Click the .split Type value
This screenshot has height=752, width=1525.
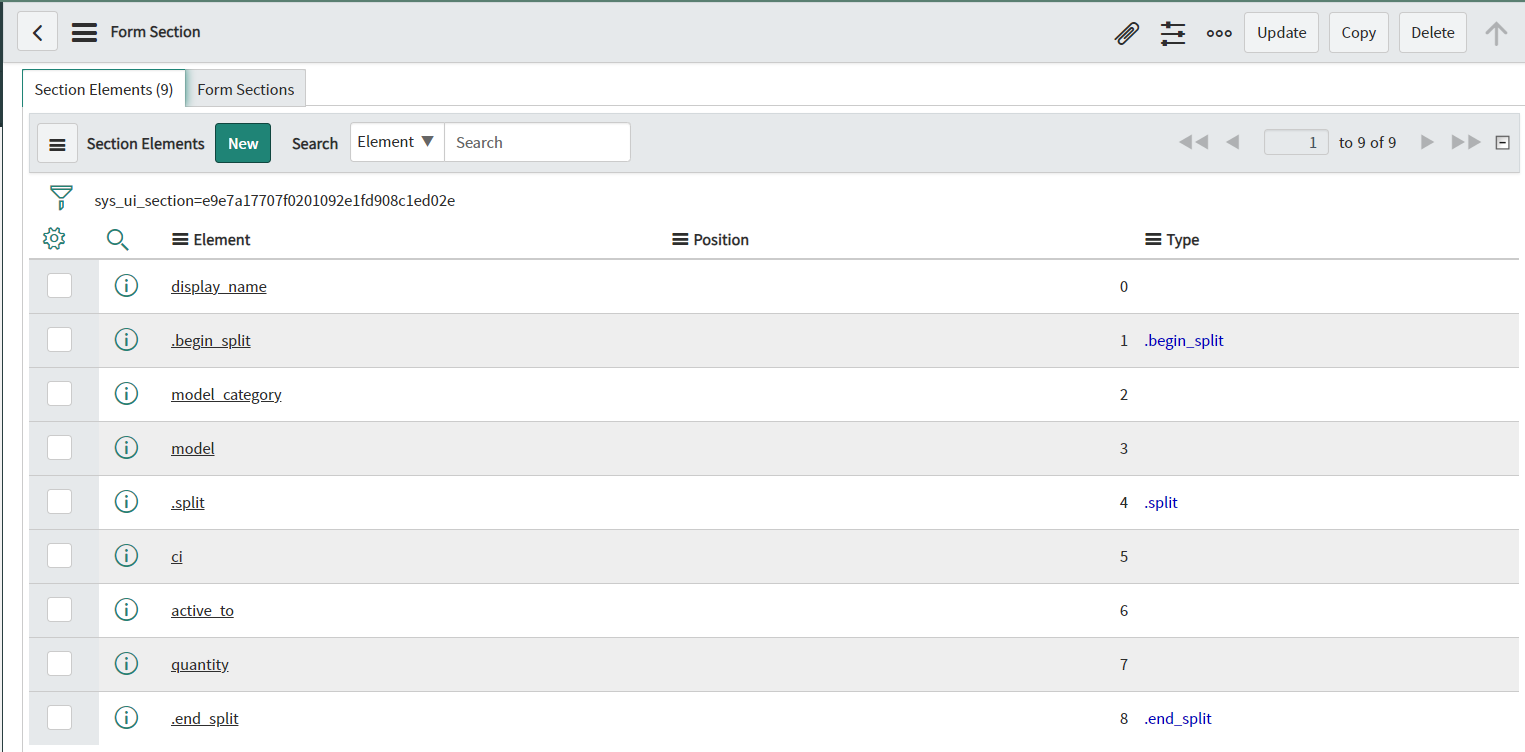tap(1161, 503)
